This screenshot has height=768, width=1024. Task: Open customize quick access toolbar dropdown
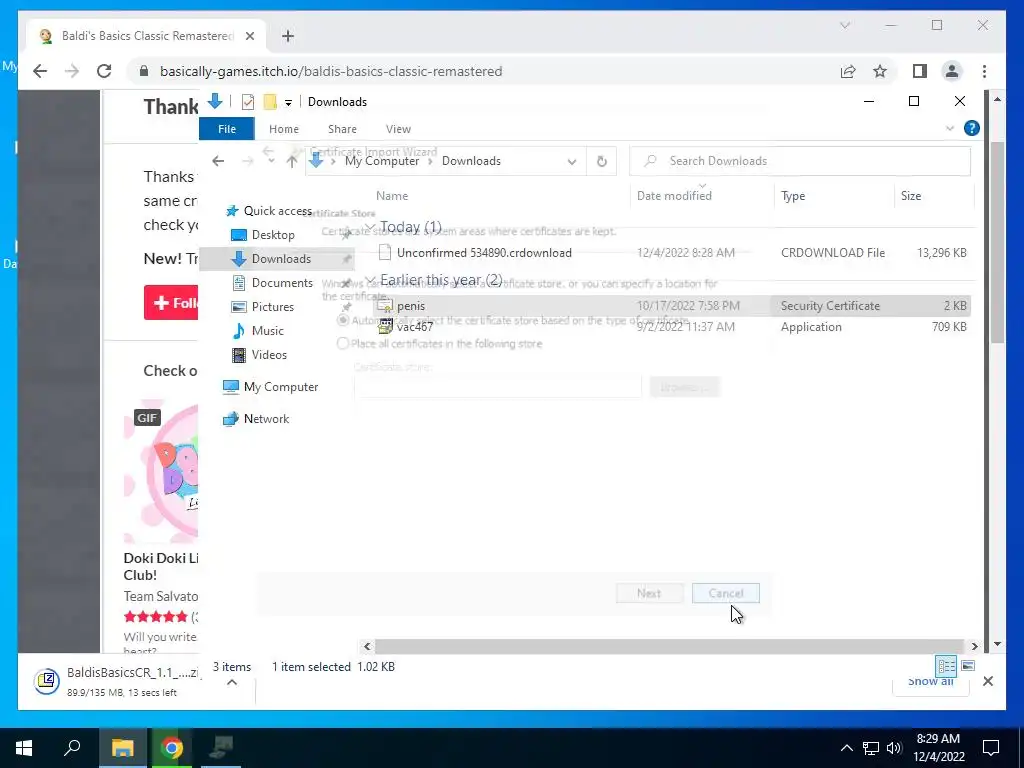tap(288, 103)
